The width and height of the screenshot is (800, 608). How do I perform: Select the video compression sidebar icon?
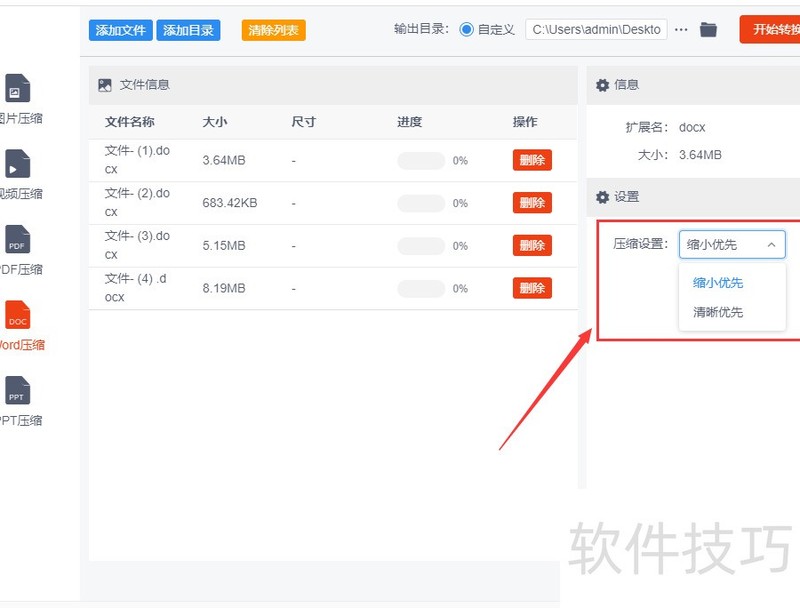click(17, 164)
